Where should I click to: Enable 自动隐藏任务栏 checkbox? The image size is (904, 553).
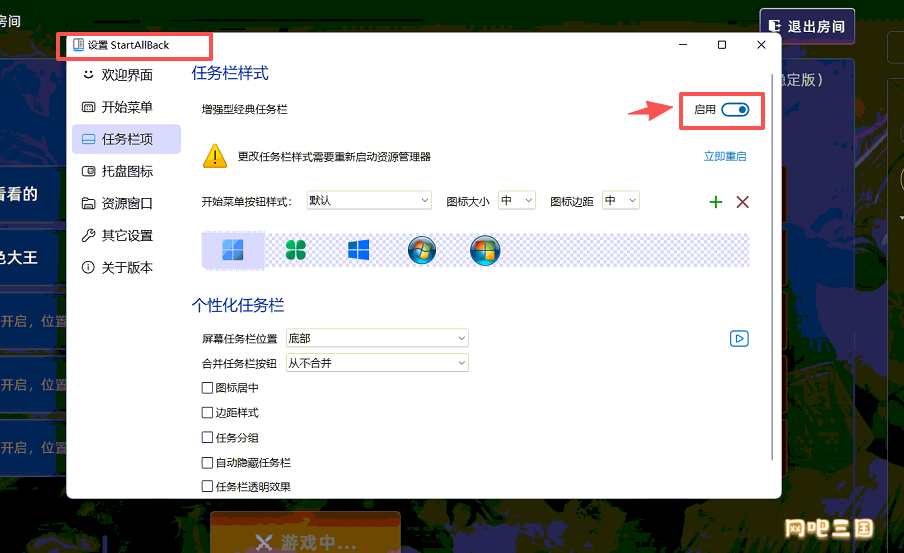208,462
